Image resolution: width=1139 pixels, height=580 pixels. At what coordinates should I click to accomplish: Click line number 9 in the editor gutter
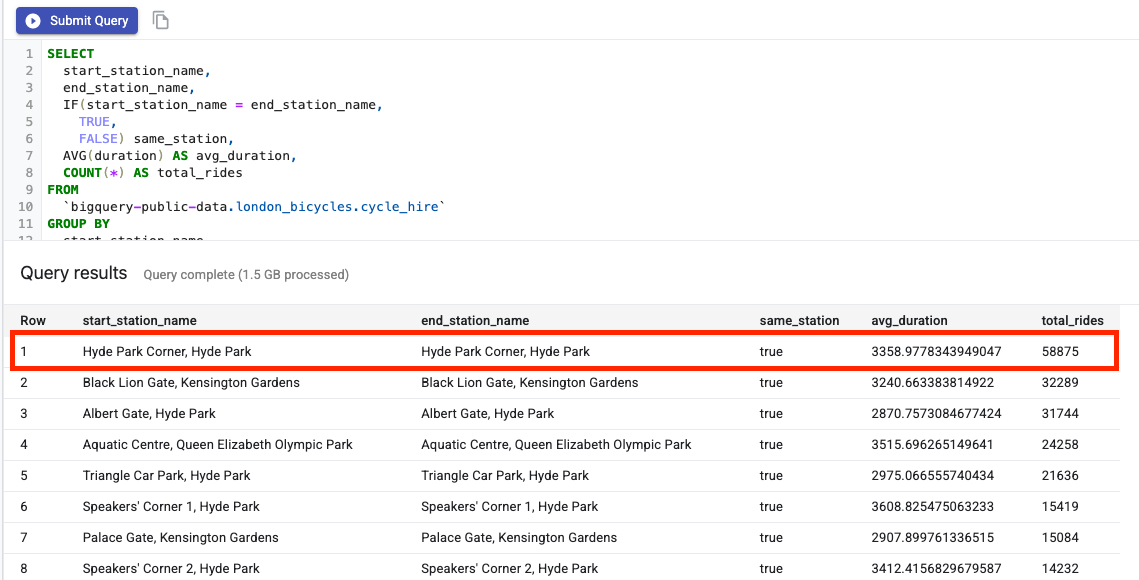[29, 190]
